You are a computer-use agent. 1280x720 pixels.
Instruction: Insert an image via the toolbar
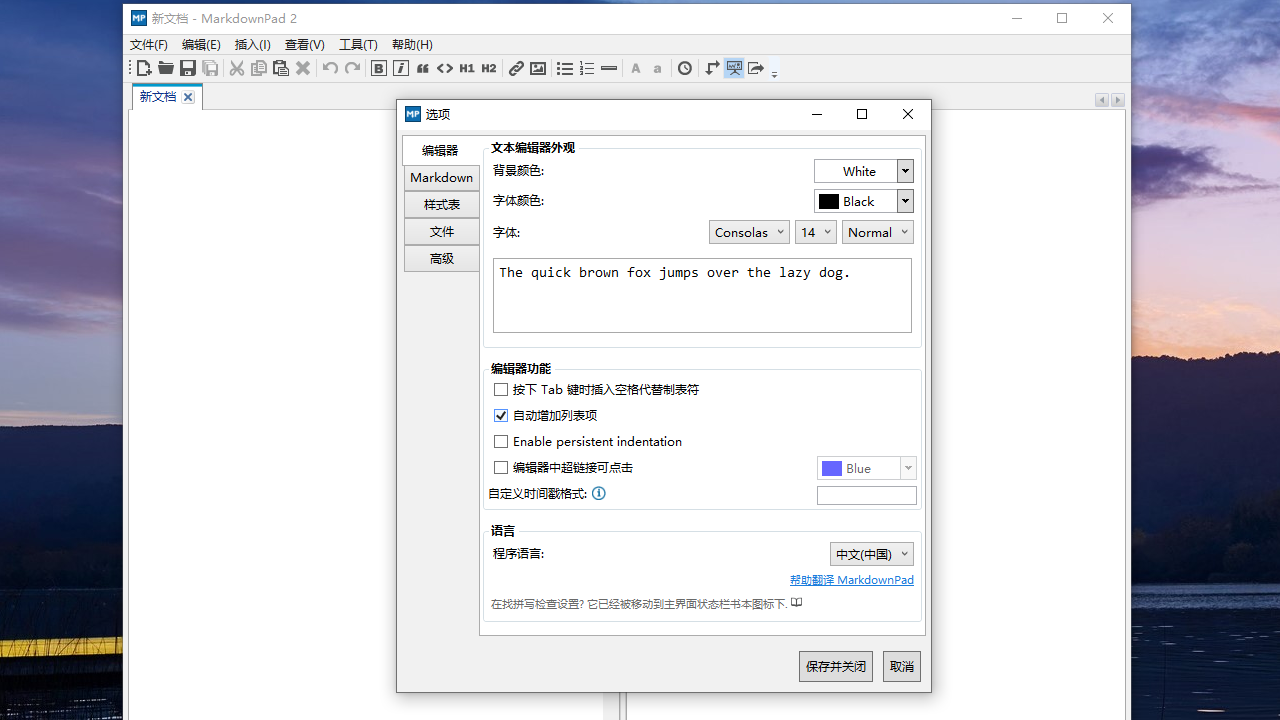[x=538, y=68]
